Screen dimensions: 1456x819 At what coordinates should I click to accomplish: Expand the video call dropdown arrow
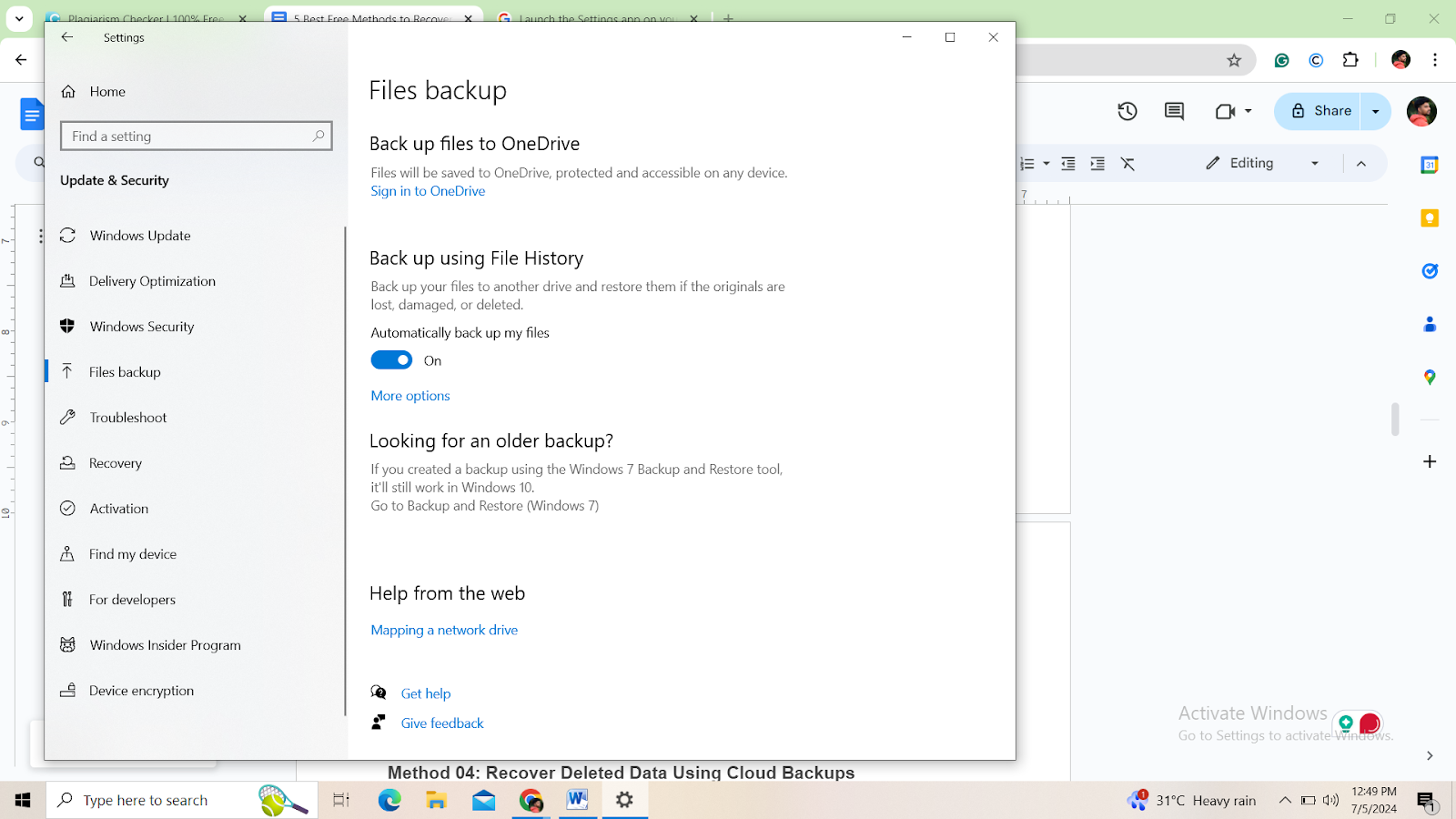point(1249,111)
